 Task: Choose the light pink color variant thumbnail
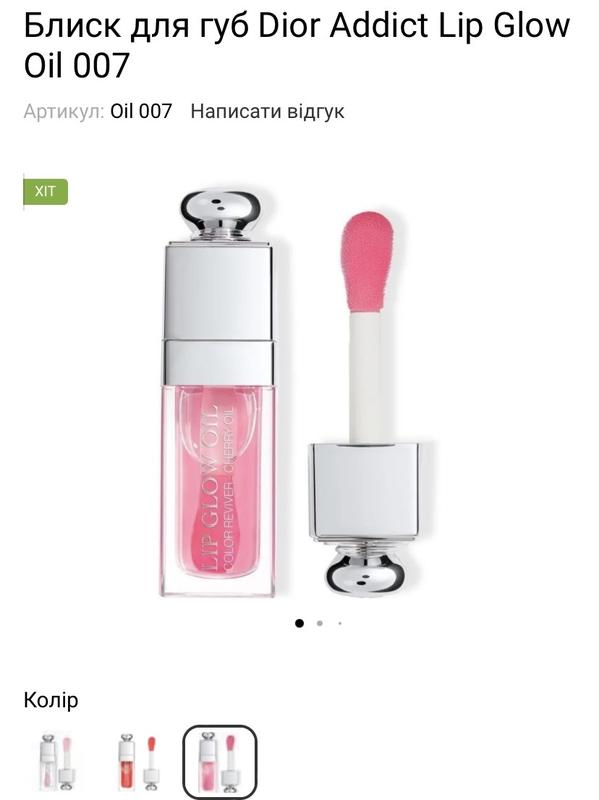(x=57, y=762)
